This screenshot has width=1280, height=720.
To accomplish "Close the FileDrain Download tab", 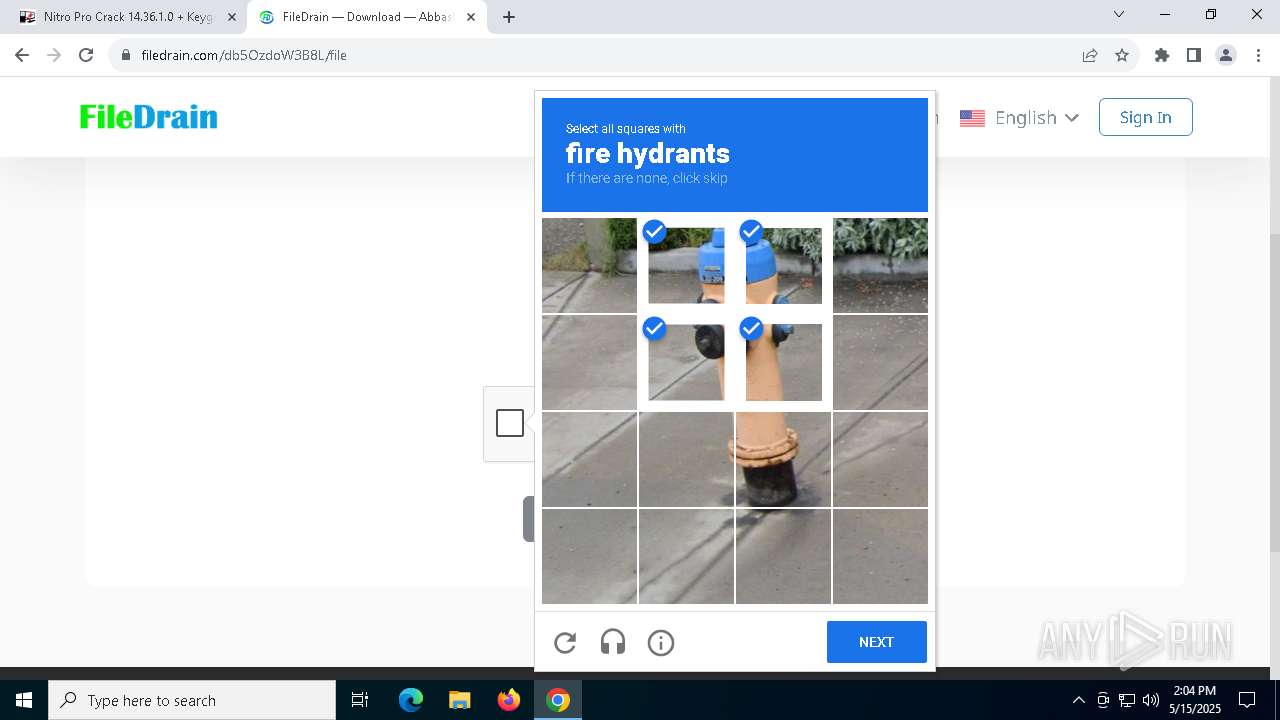I will (x=471, y=17).
